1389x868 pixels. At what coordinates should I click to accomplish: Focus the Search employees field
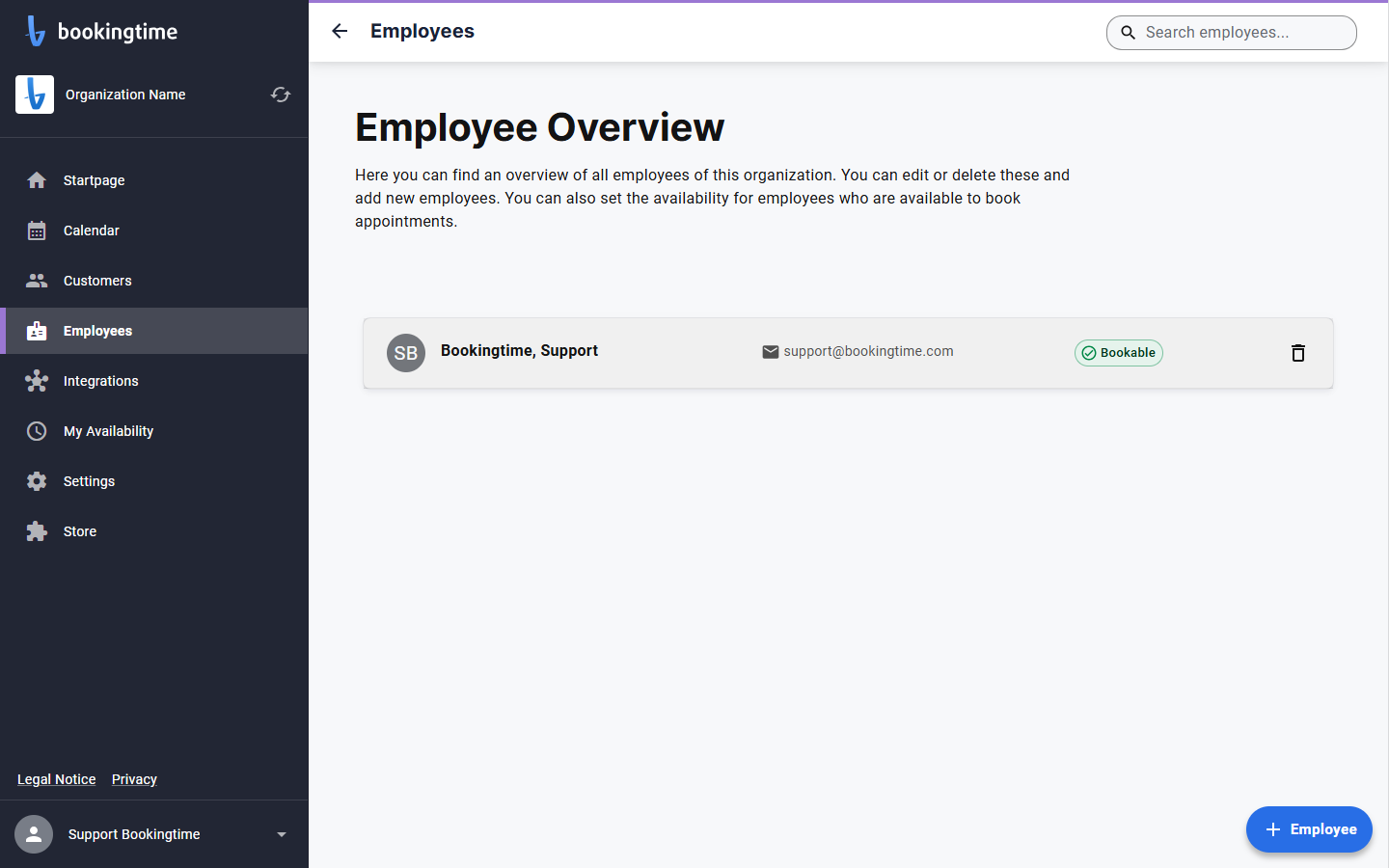tap(1232, 33)
